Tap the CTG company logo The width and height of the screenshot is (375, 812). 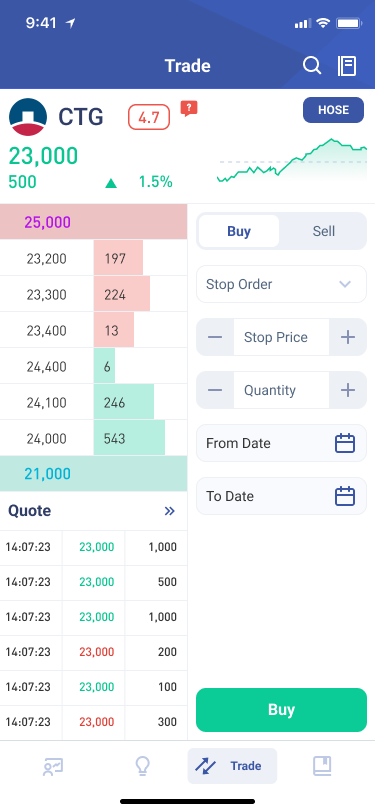[x=28, y=117]
